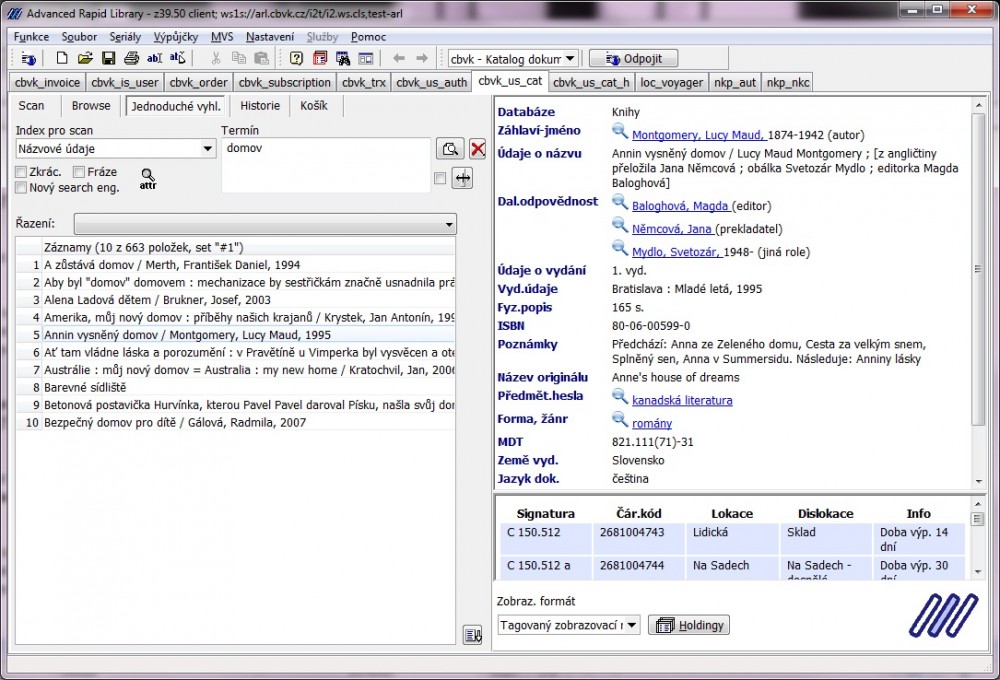Enable the Zkrác. checkbox
The width and height of the screenshot is (1000, 680).
tap(21, 172)
